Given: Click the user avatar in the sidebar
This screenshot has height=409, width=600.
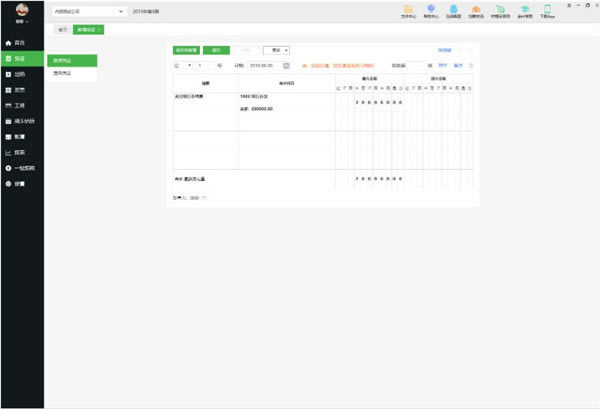Looking at the screenshot, I should tap(22, 9).
